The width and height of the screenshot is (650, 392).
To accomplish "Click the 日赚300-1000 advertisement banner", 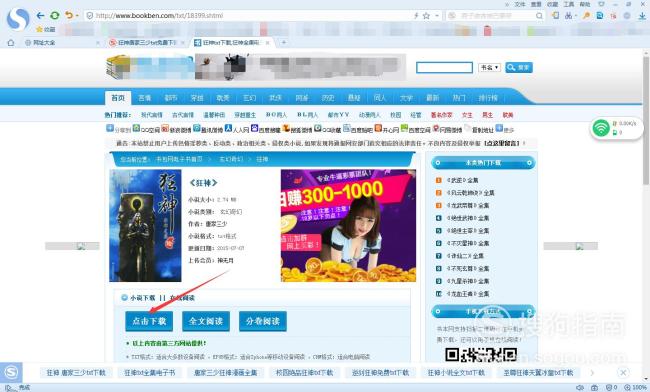I will coord(348,225).
